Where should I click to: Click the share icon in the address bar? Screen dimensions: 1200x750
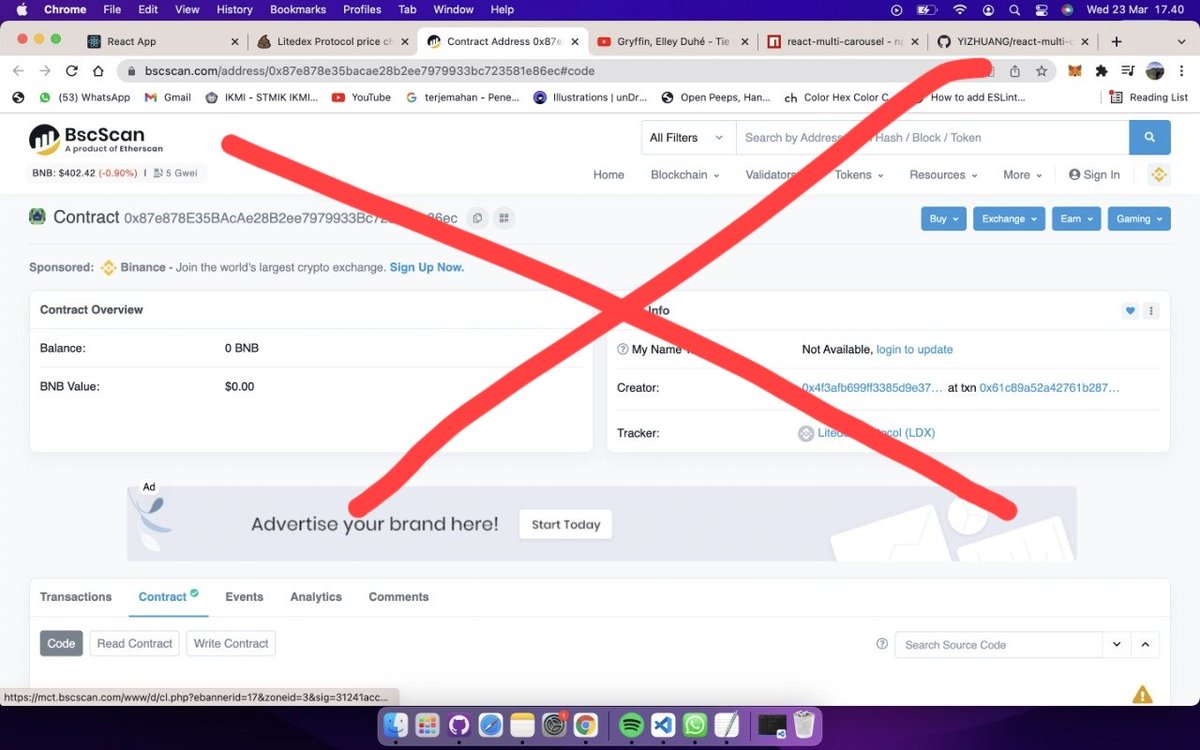(x=1015, y=71)
